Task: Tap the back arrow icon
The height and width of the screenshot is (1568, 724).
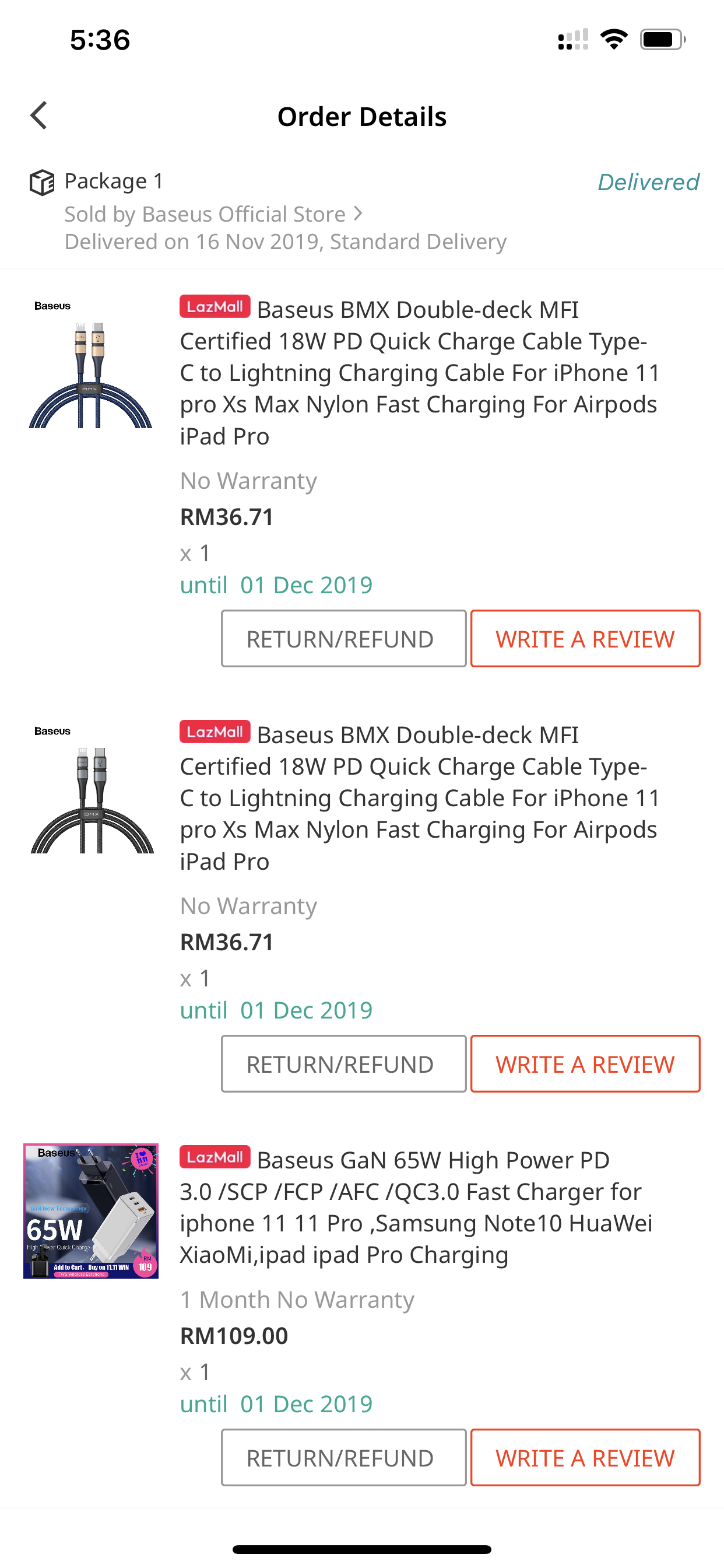Action: click(39, 116)
